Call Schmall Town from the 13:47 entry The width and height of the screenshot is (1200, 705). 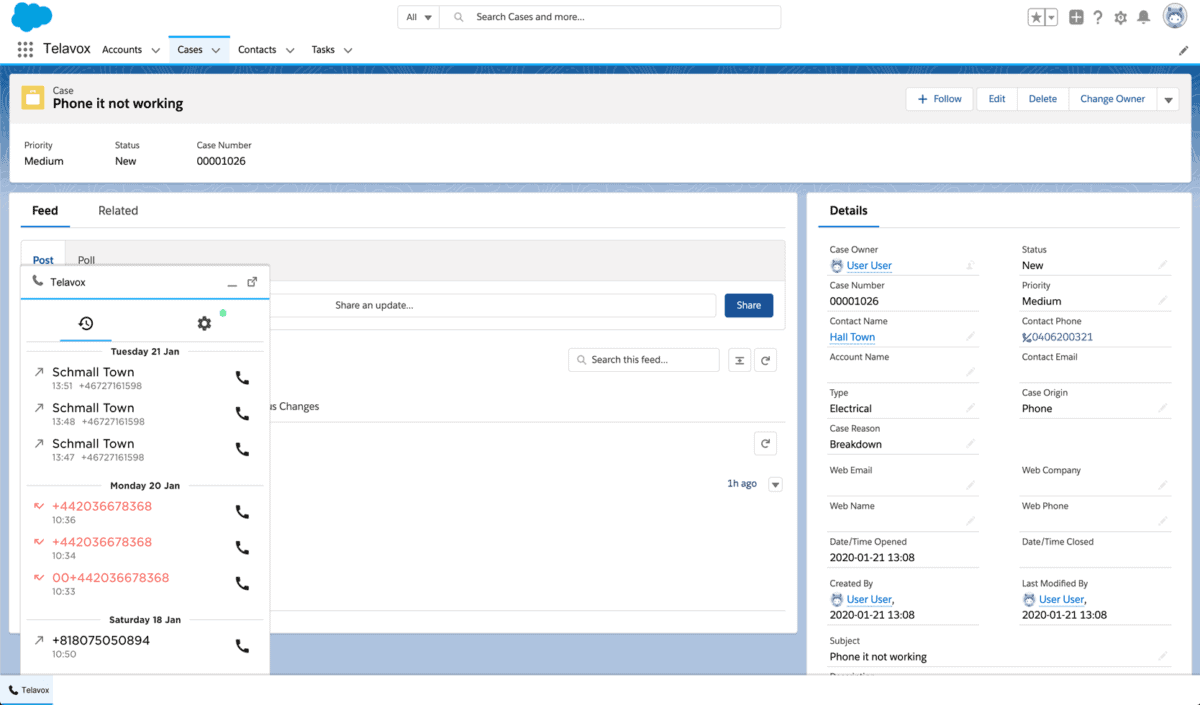point(242,450)
